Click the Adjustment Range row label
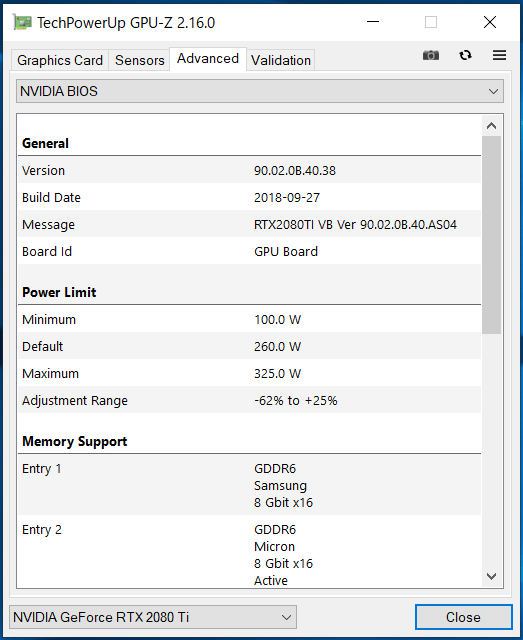Viewport: 523px width, 640px height. (x=75, y=400)
